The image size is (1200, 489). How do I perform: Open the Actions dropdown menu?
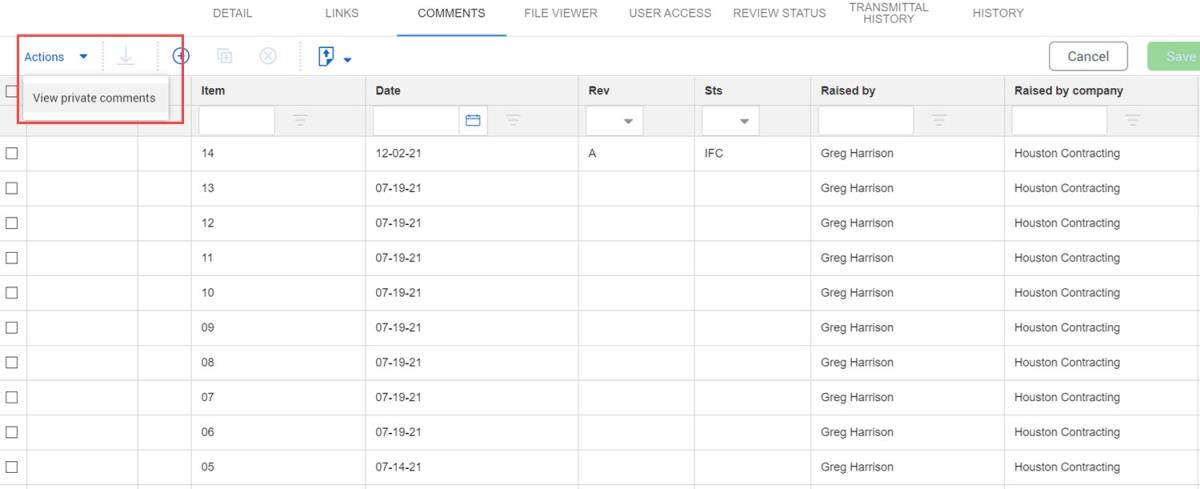pos(56,57)
